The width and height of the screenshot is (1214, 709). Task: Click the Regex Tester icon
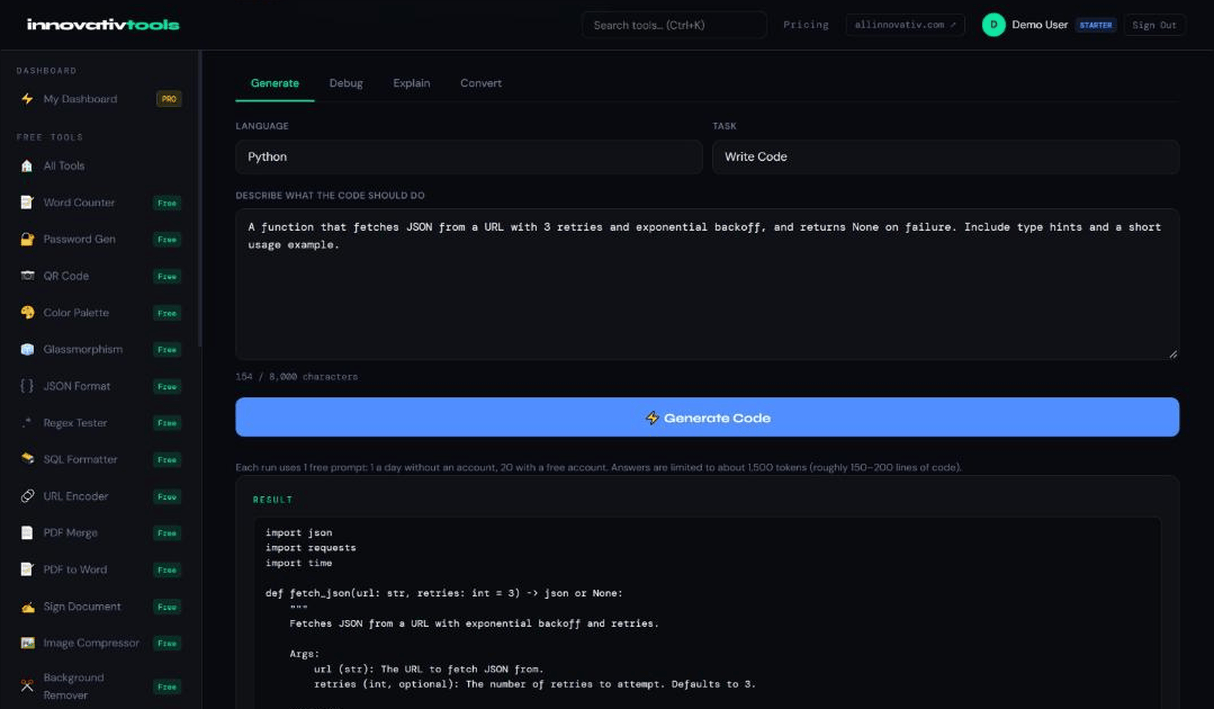click(27, 423)
